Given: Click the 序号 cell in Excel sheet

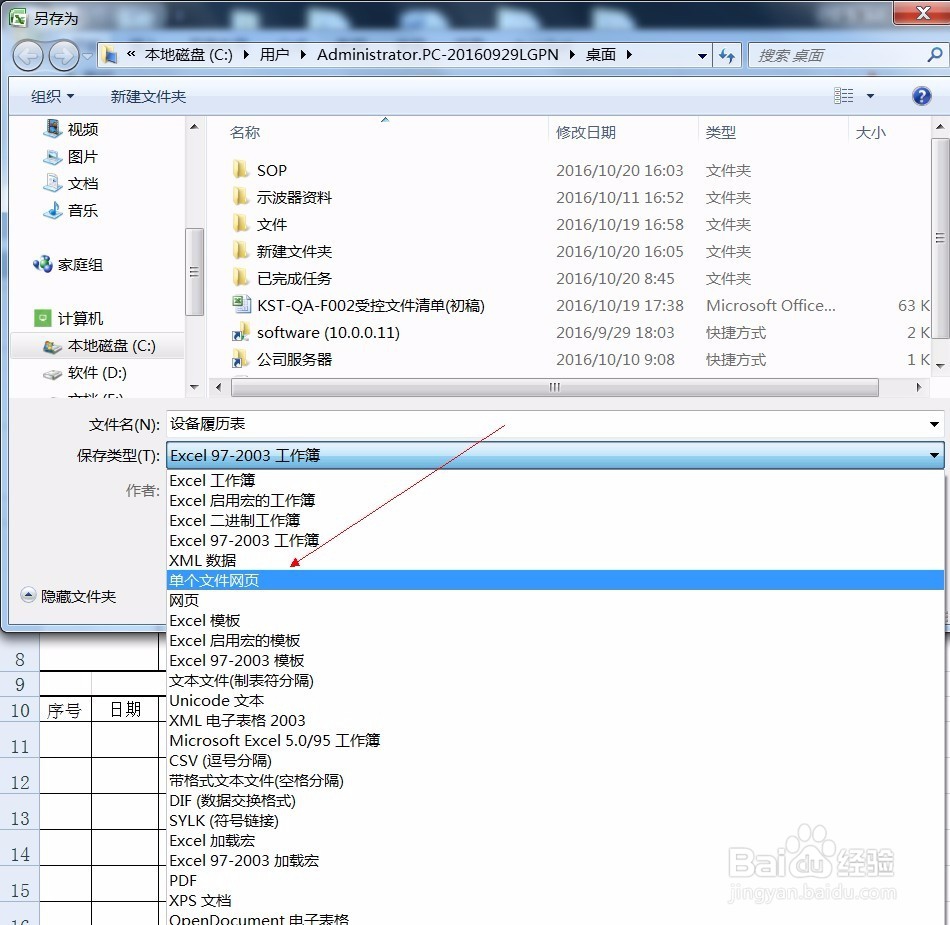Looking at the screenshot, I should [x=65, y=709].
